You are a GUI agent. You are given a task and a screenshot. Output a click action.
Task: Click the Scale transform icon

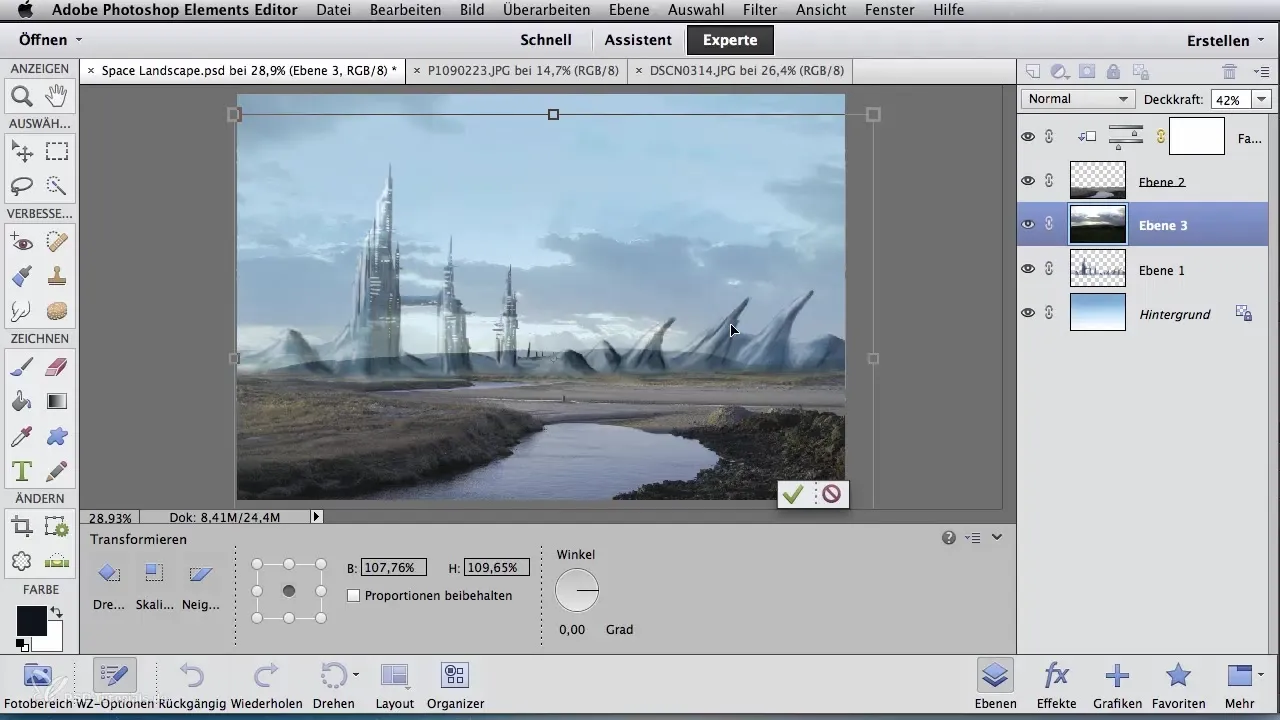[154, 573]
